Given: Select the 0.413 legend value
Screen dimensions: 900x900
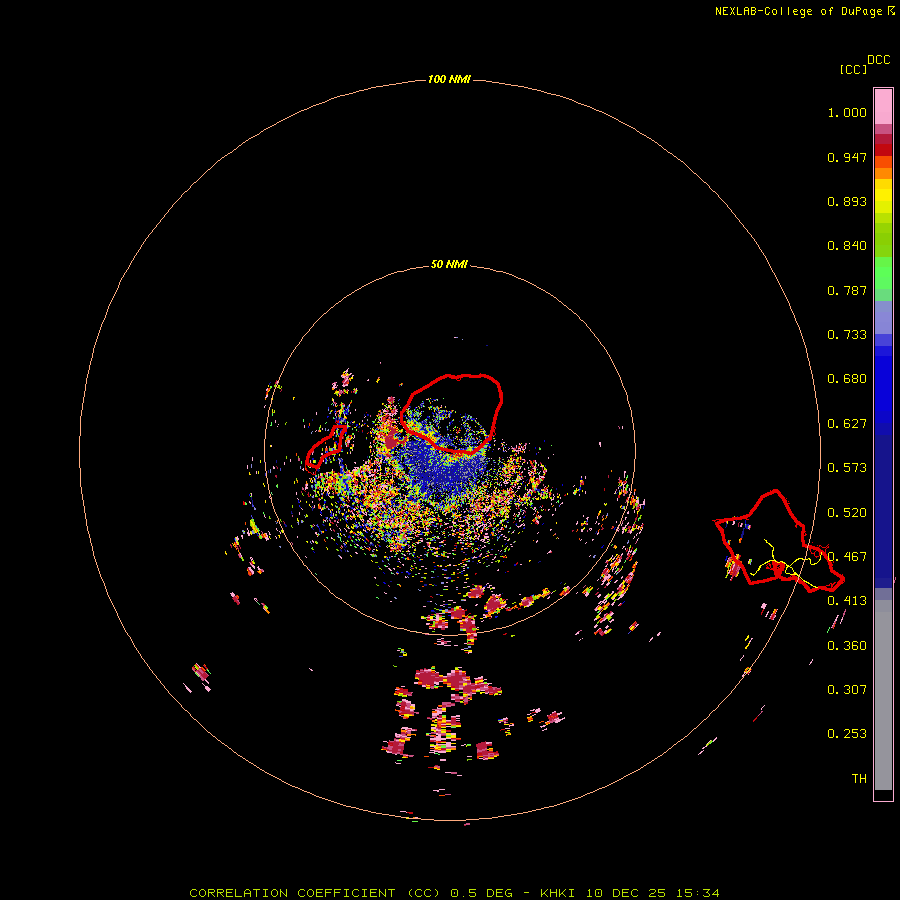Looking at the screenshot, I should 847,601.
